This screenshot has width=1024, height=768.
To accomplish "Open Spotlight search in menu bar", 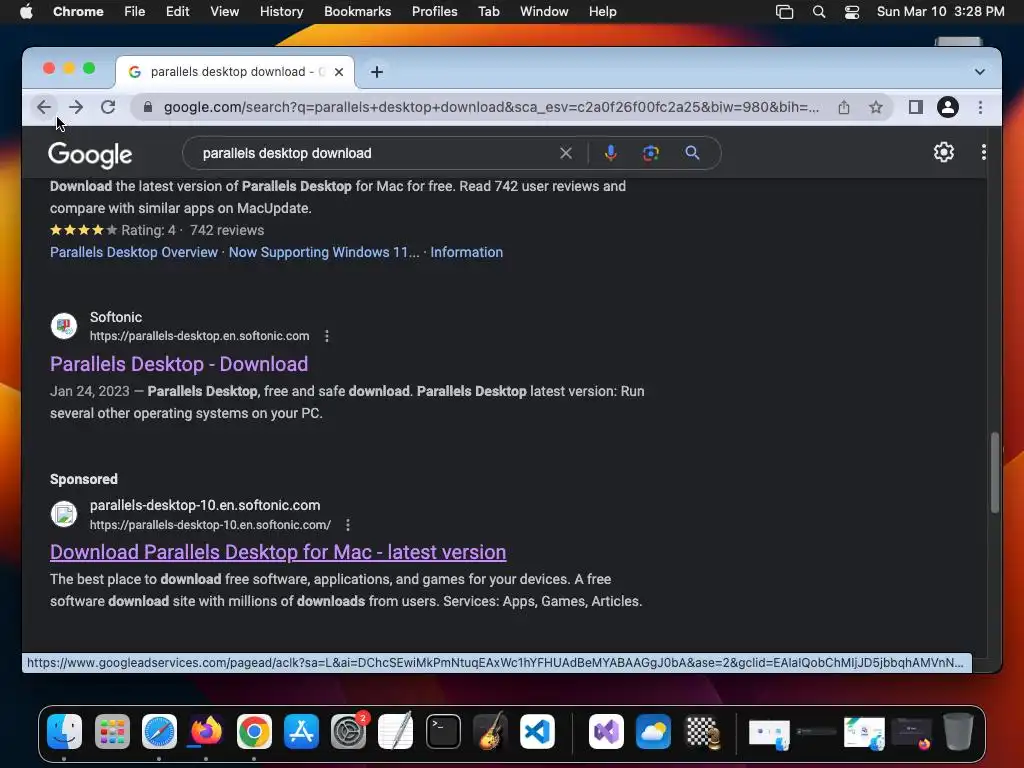I will (x=818, y=12).
